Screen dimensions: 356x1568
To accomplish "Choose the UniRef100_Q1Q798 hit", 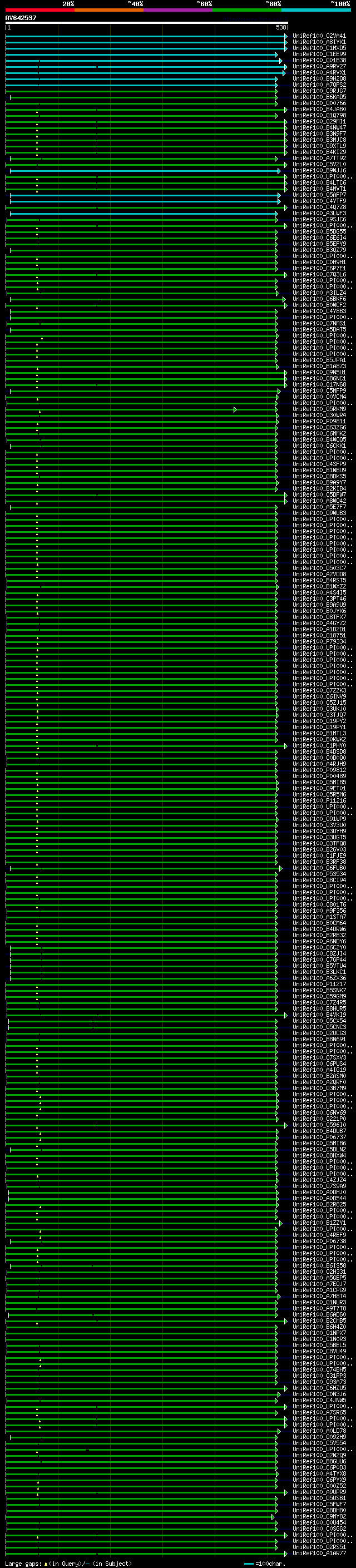I will 319,116.
